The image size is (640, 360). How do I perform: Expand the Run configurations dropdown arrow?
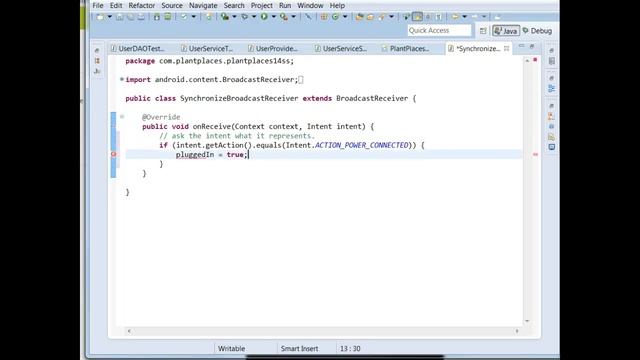point(273,17)
